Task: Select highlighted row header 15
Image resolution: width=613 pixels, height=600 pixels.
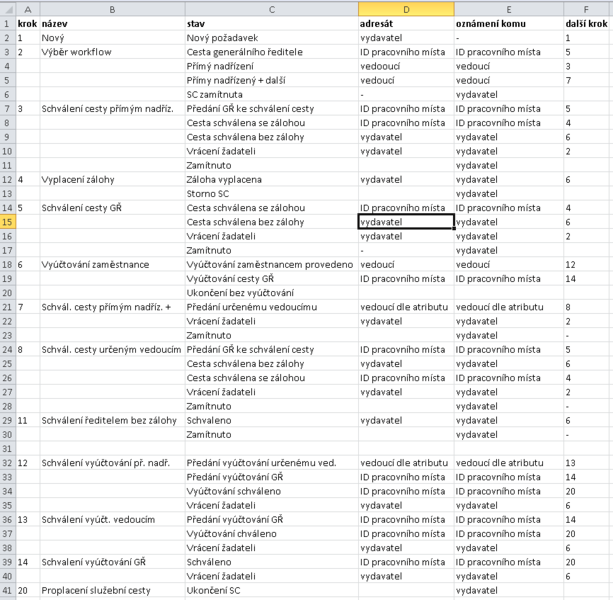Action: tap(8, 222)
